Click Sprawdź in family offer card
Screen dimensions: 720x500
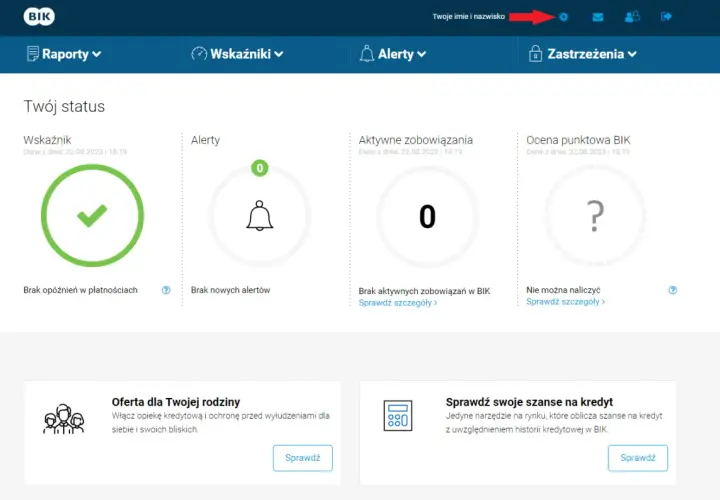click(303, 458)
